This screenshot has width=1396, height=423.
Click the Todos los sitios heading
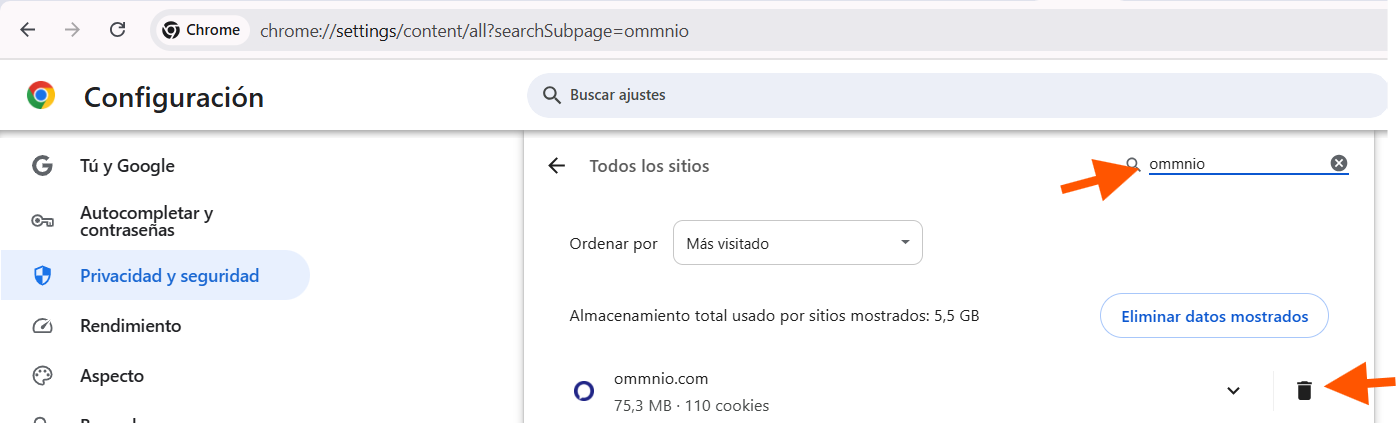point(650,166)
